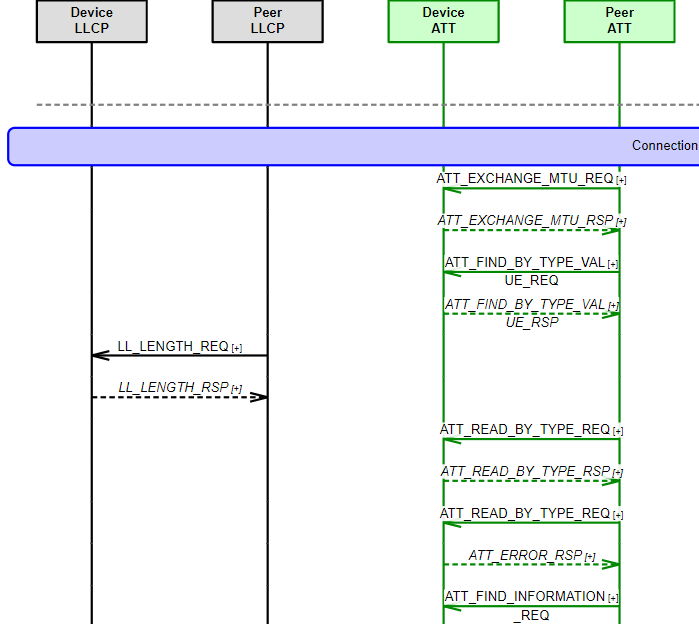Click the LL_LENGTH_REQ message label

tap(173, 347)
